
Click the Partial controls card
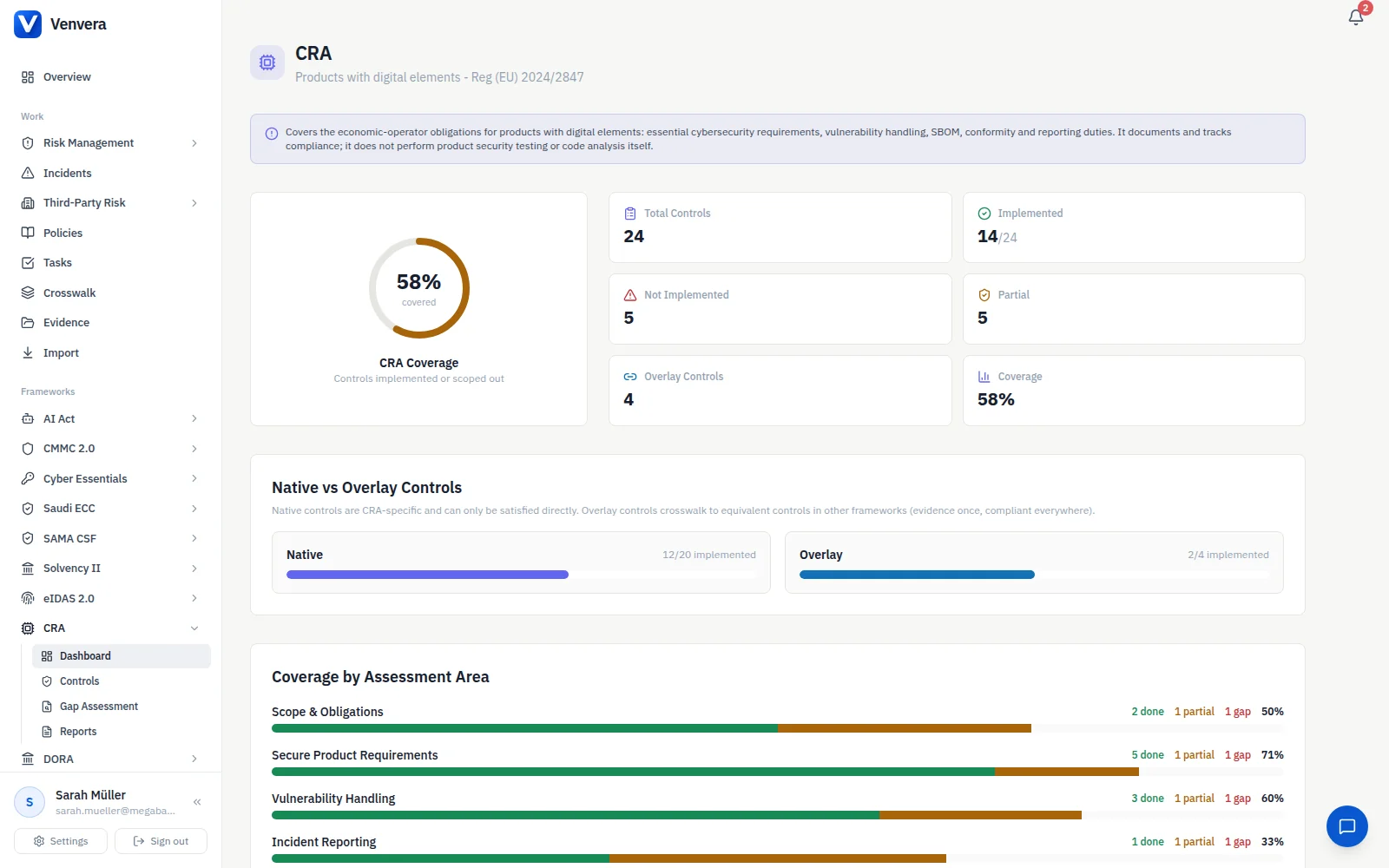[x=1134, y=309]
